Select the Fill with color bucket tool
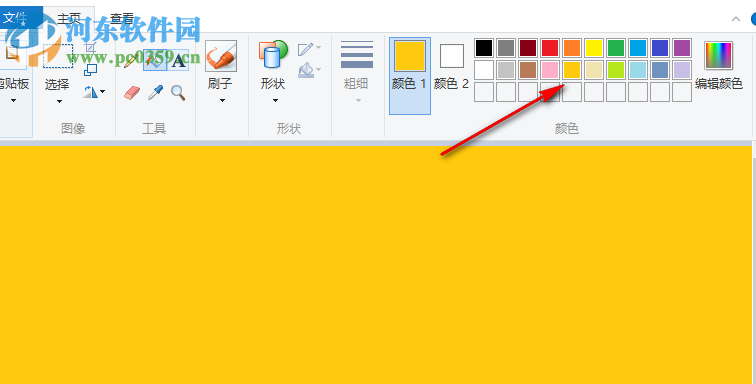The width and height of the screenshot is (756, 384). 155,60
